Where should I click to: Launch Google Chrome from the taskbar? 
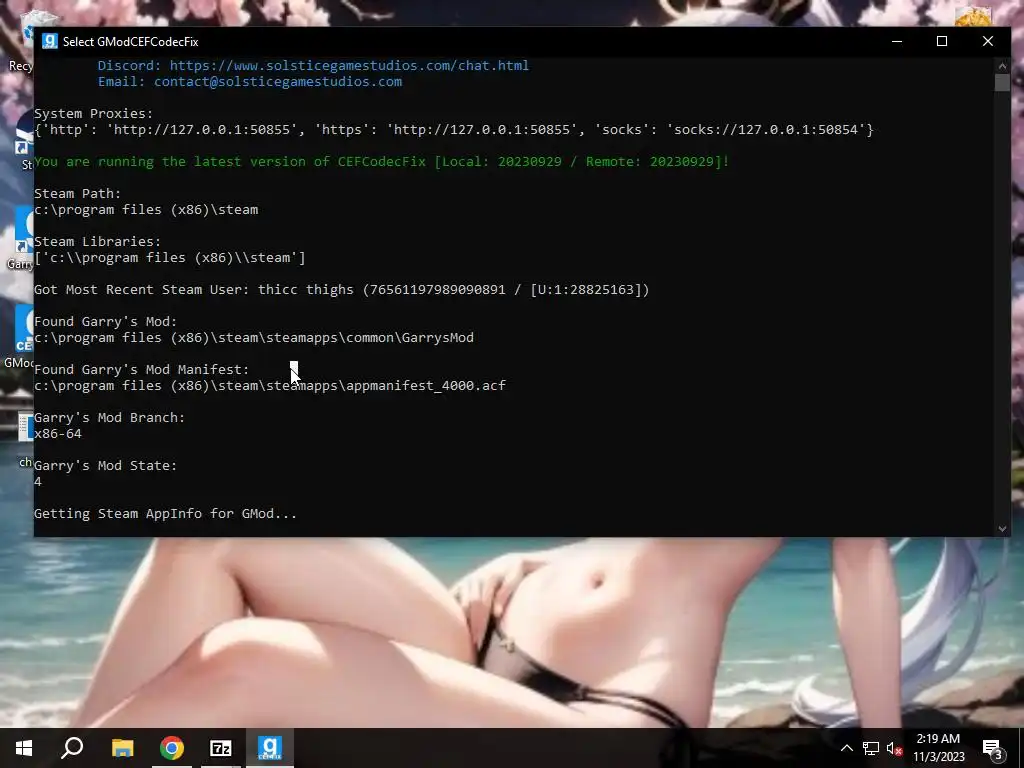tap(172, 748)
